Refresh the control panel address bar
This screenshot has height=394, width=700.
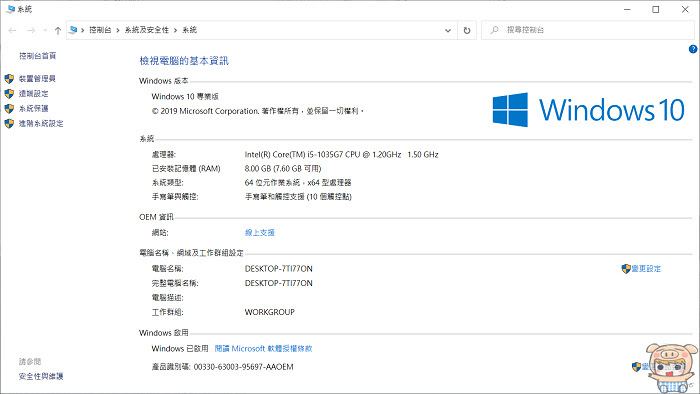[x=467, y=30]
